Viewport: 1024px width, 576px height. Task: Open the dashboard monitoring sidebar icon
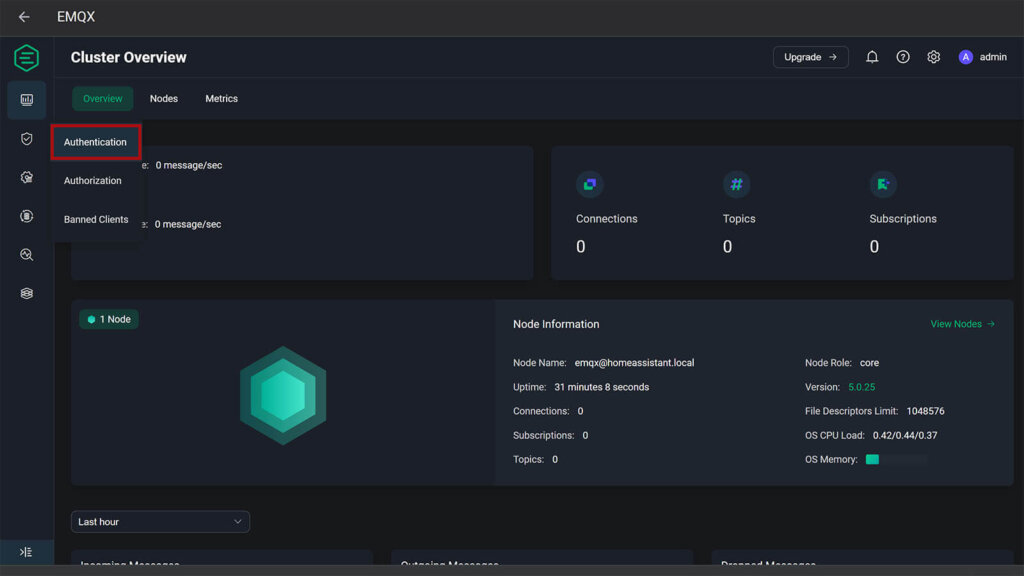(x=27, y=100)
